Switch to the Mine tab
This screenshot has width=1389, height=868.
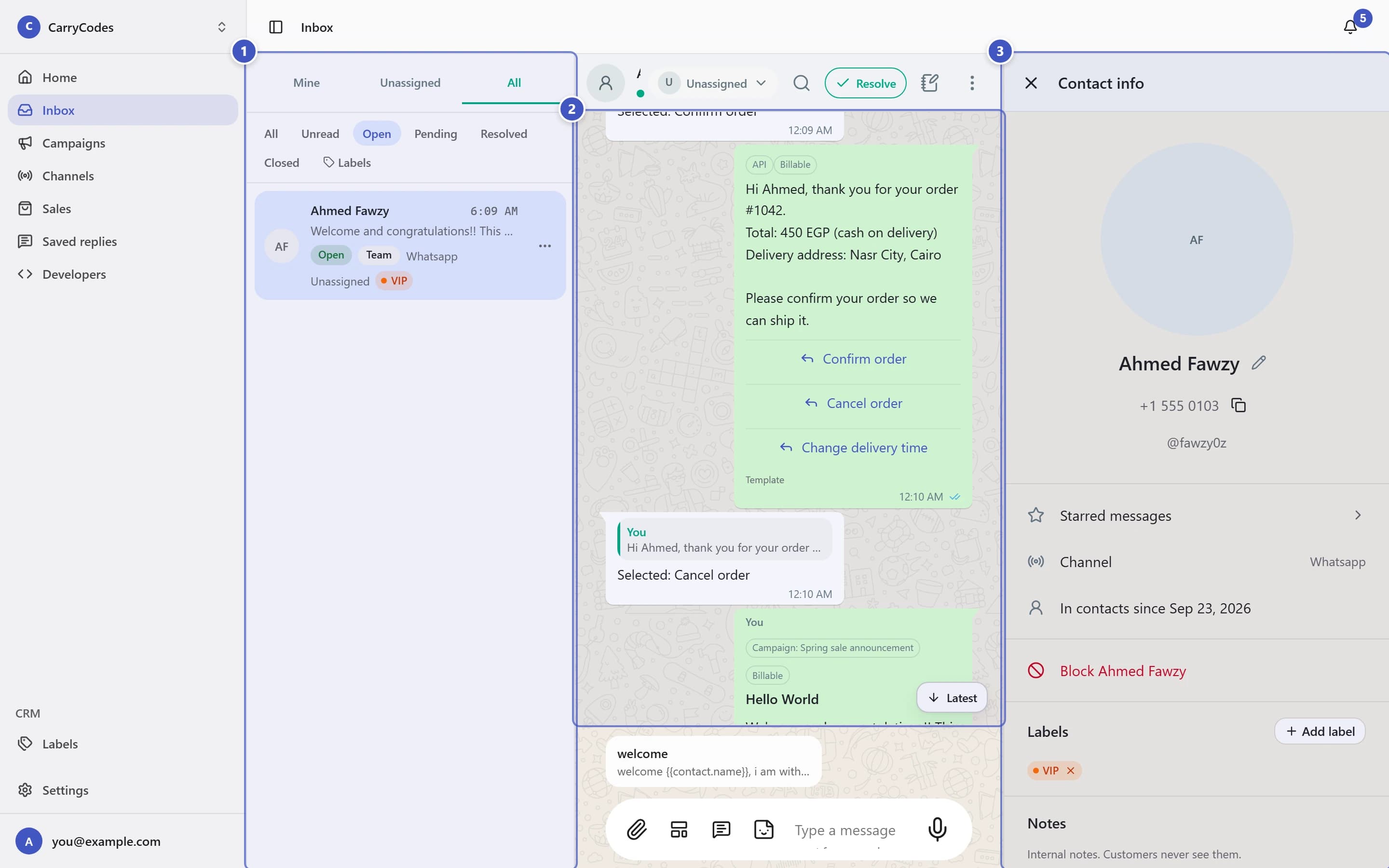pyautogui.click(x=307, y=82)
